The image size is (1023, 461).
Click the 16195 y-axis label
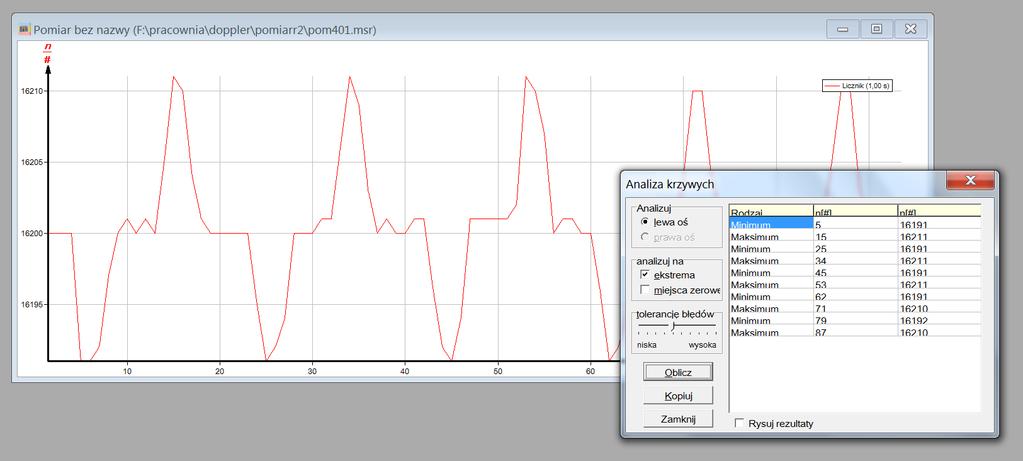point(31,305)
